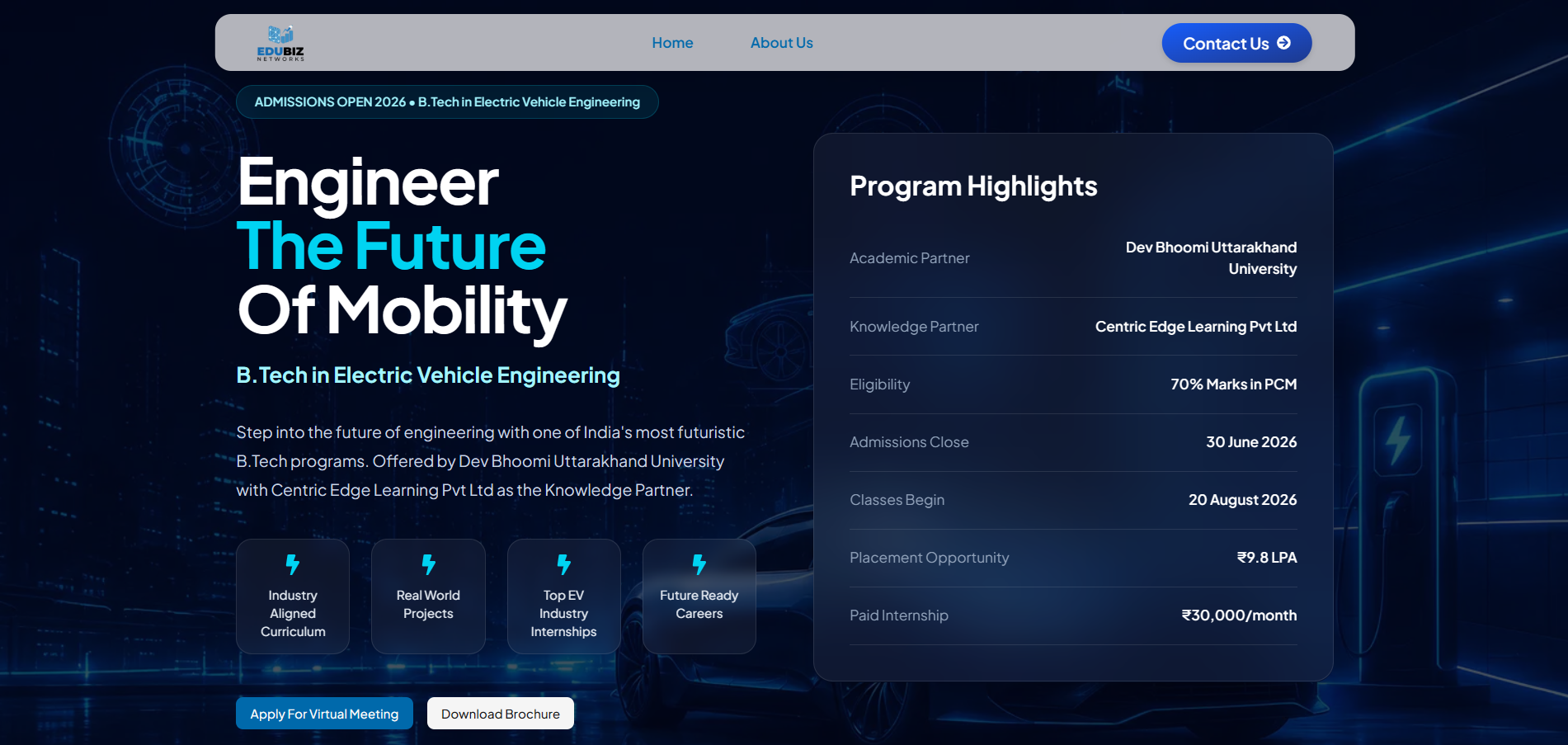
Task: Click the B.Tech in Electric Vehicle Engineering subheading
Action: tap(428, 375)
